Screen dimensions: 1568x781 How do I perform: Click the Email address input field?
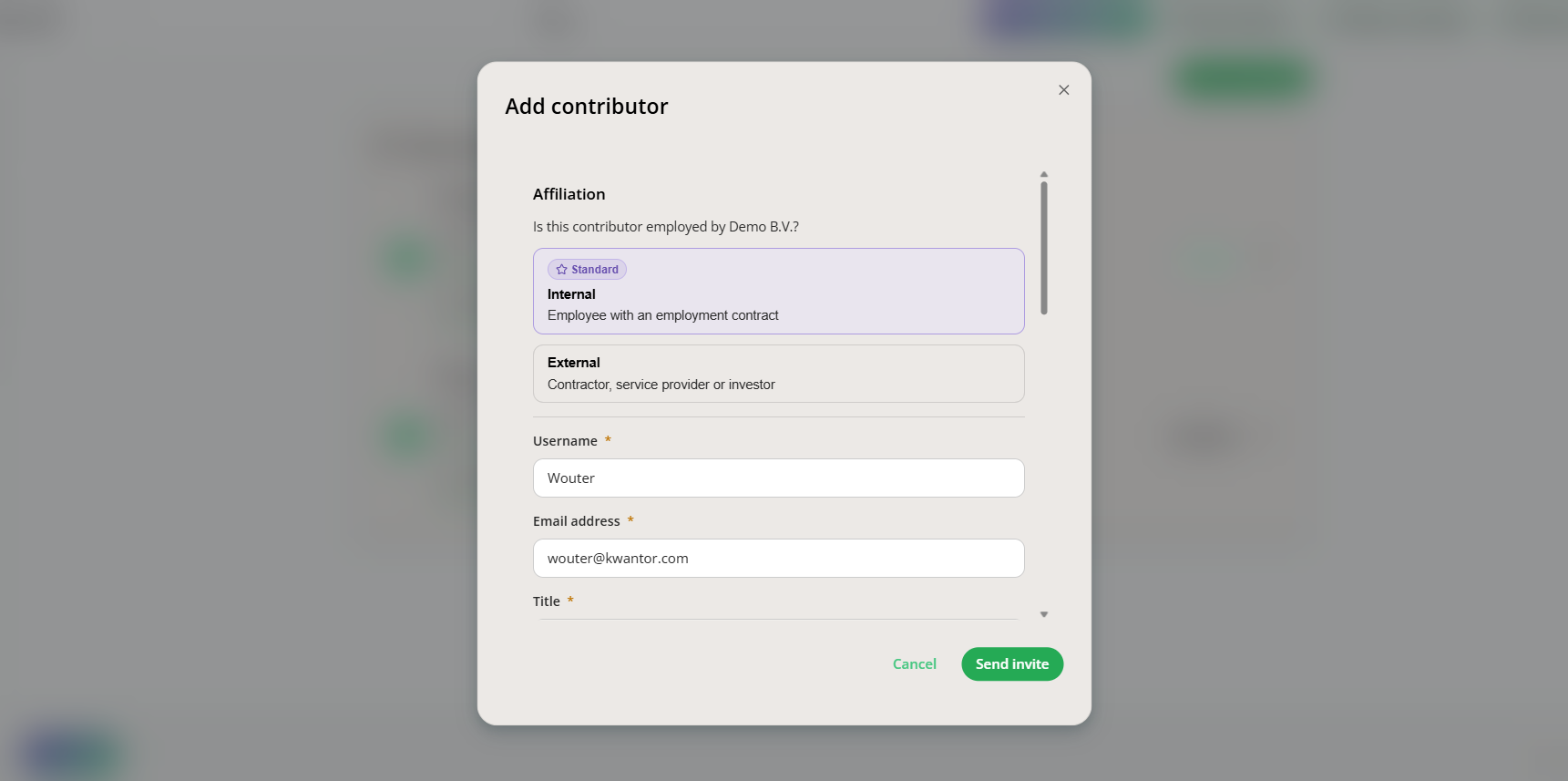(x=778, y=558)
